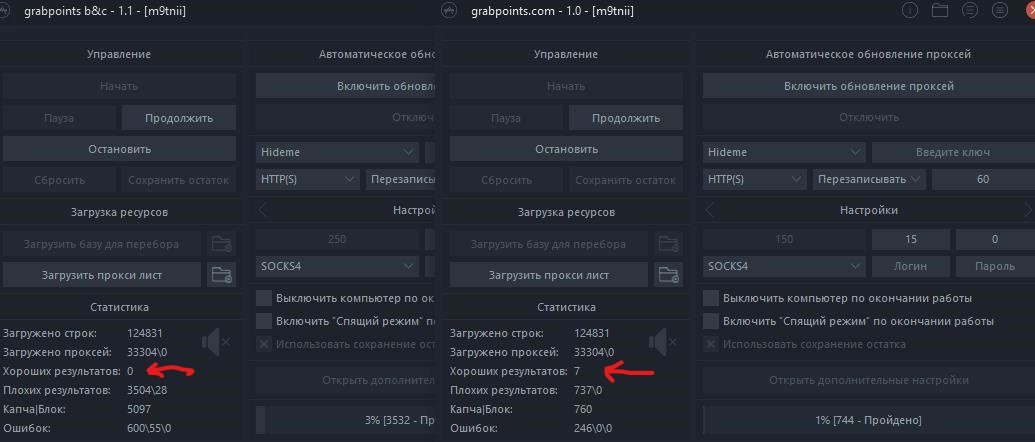
Task: Click Остановить button in grabpoints b&c
Action: click(119, 149)
